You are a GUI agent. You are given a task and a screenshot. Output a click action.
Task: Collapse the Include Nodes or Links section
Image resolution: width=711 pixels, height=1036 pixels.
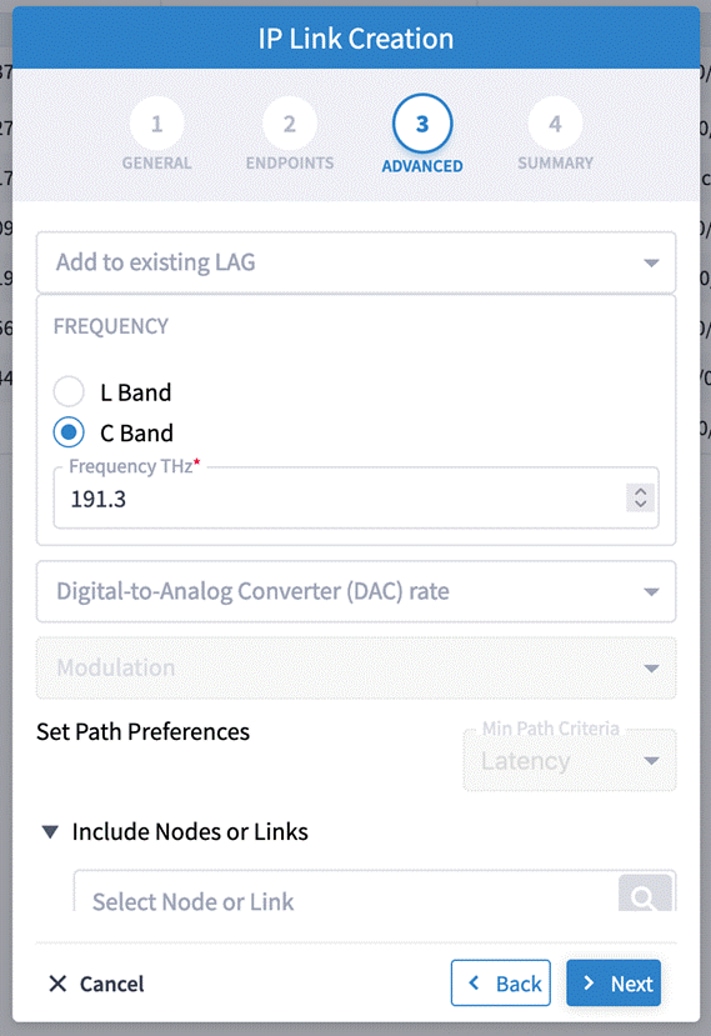[50, 831]
